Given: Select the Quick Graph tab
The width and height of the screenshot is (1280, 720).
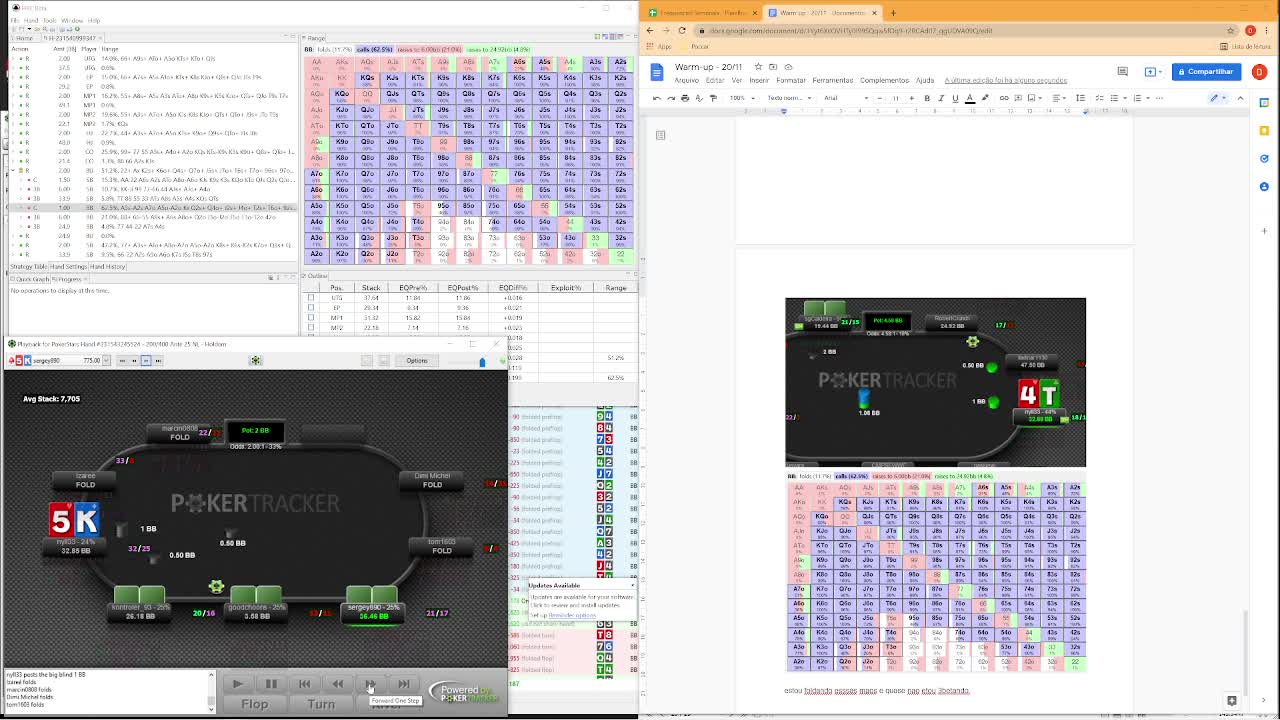Looking at the screenshot, I should [31, 279].
